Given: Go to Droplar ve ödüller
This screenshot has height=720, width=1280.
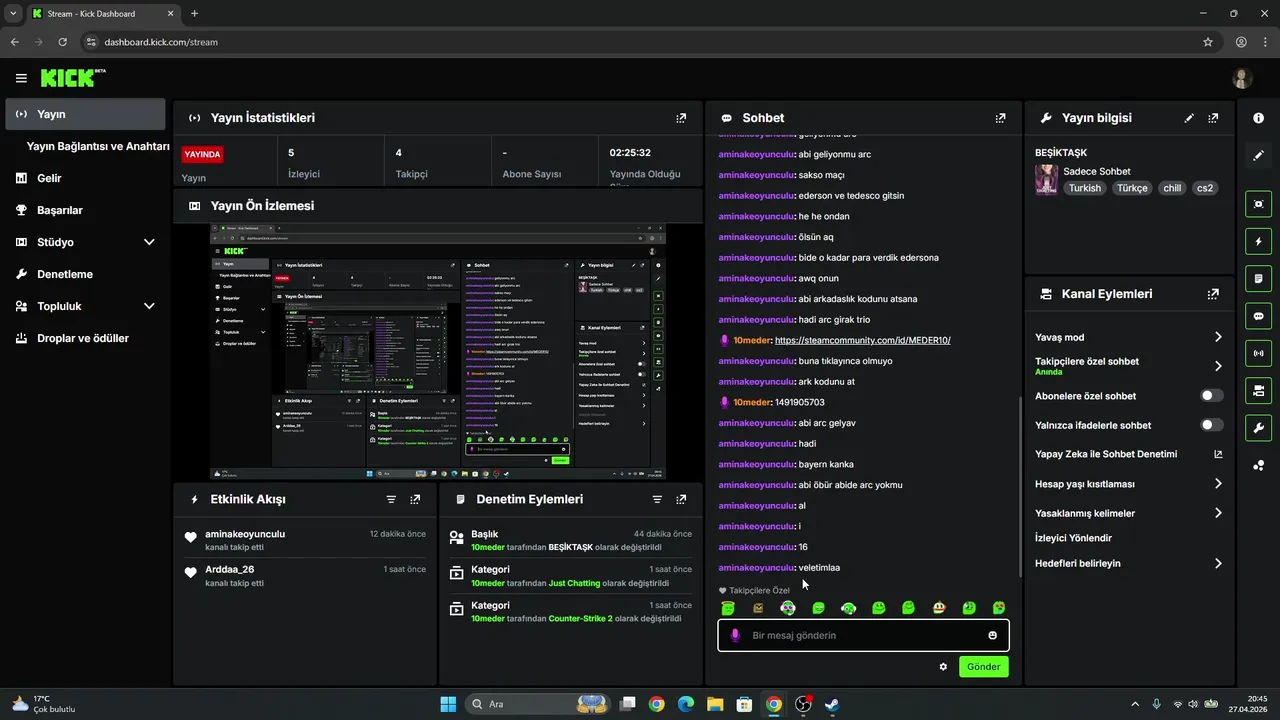Looking at the screenshot, I should (85, 338).
